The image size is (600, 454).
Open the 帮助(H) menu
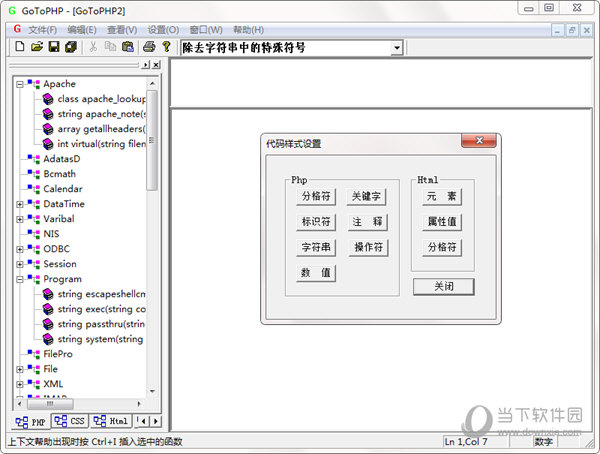[248, 30]
